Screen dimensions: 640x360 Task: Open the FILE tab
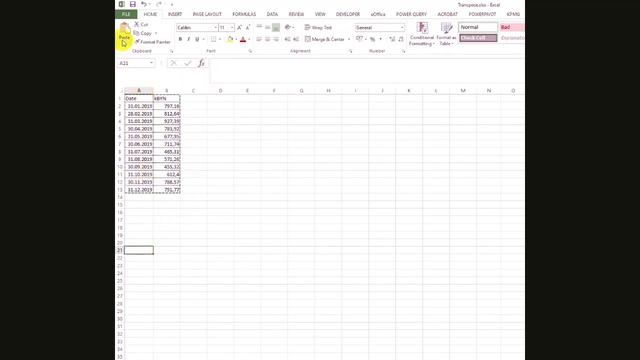pos(126,14)
